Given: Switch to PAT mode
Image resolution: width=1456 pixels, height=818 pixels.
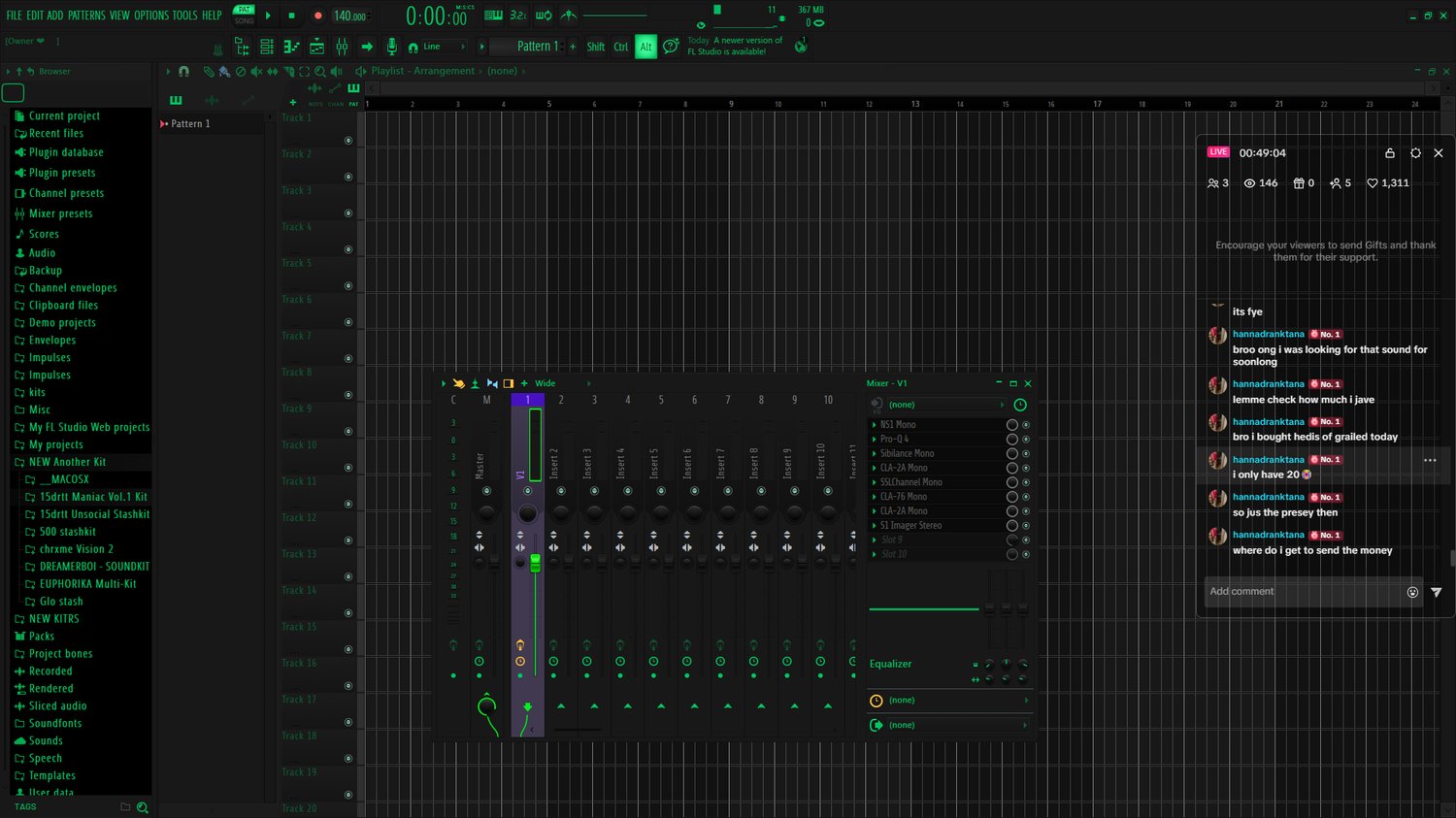Looking at the screenshot, I should (x=245, y=10).
